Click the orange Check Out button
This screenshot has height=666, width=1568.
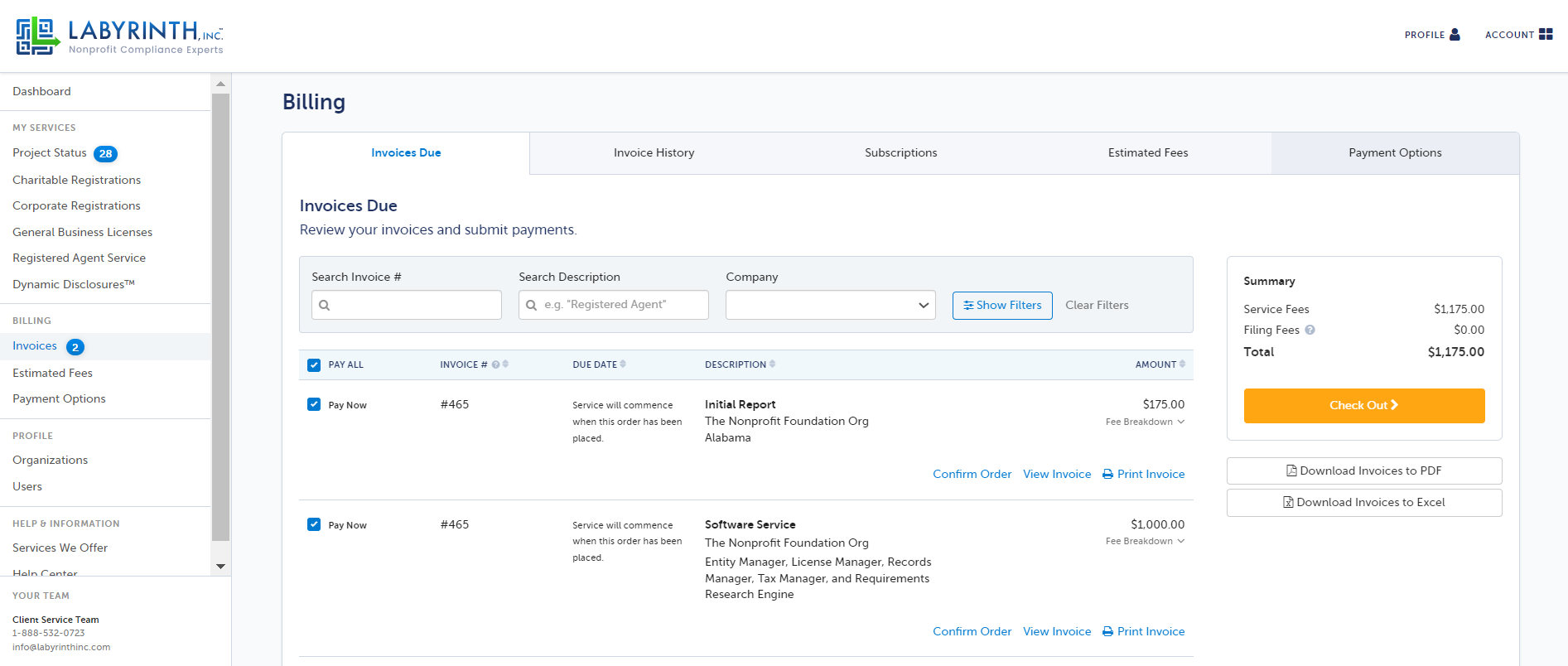click(x=1364, y=406)
